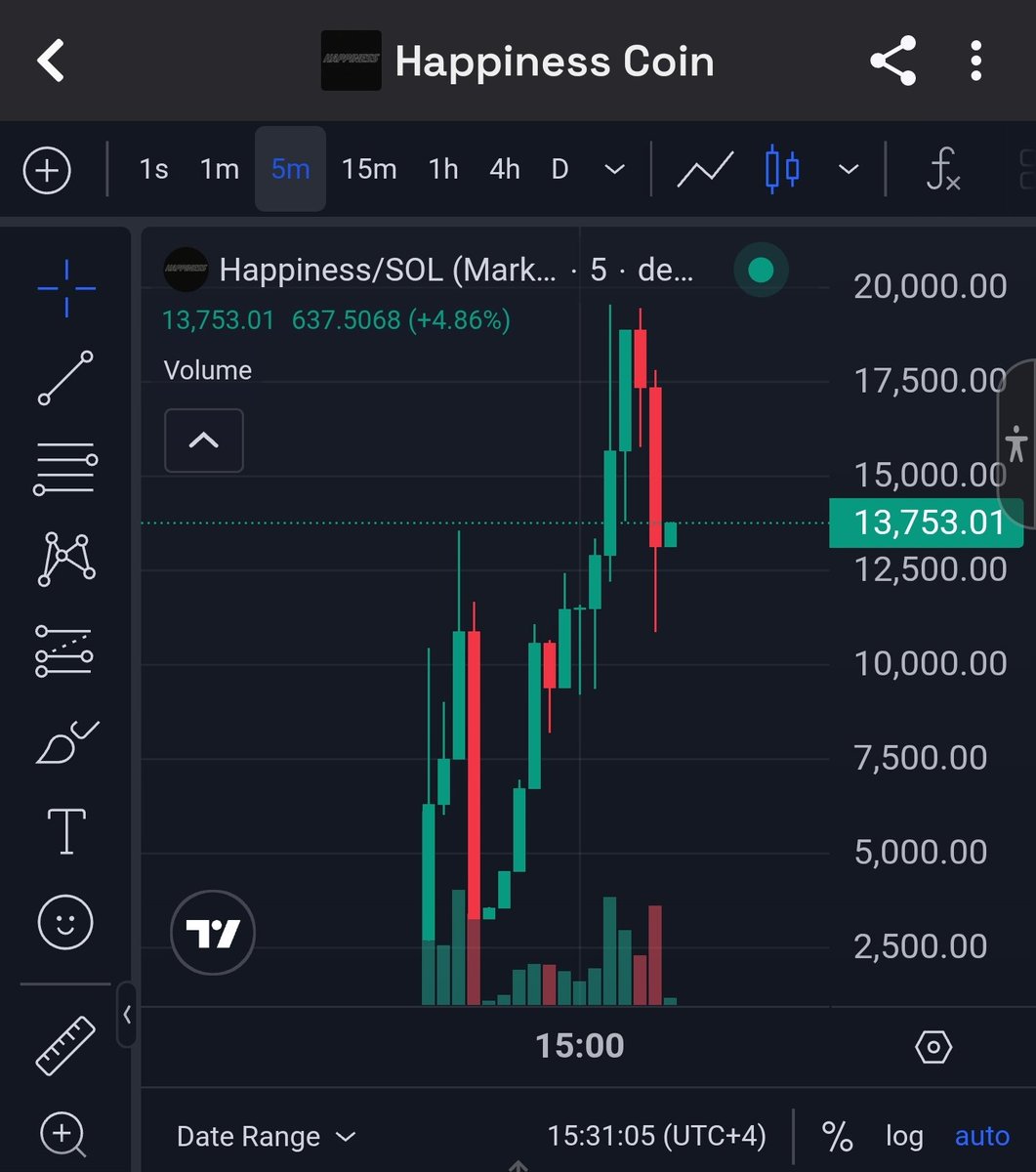Image resolution: width=1036 pixels, height=1172 pixels.
Task: Select the D daily timeframe
Action: pyautogui.click(x=559, y=169)
